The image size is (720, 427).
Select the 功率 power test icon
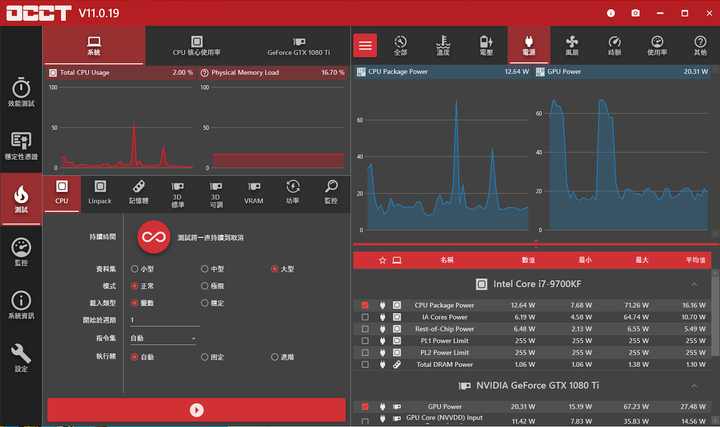point(292,193)
